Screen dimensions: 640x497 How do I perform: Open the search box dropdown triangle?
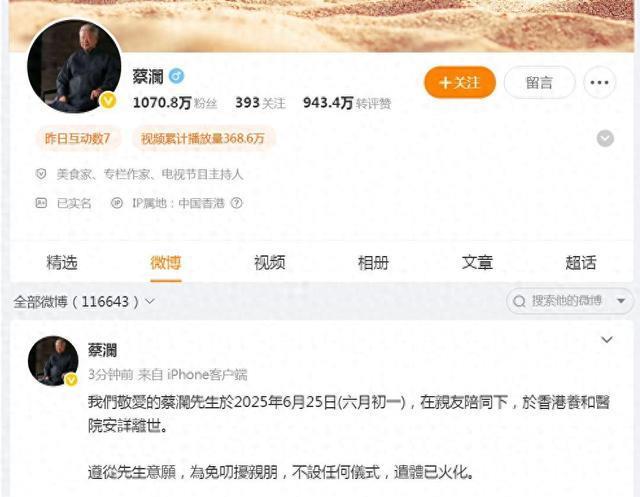[621, 301]
